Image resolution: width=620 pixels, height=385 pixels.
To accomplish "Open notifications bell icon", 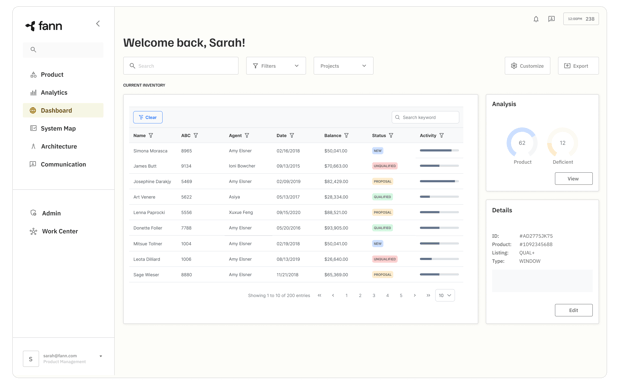I will [536, 19].
